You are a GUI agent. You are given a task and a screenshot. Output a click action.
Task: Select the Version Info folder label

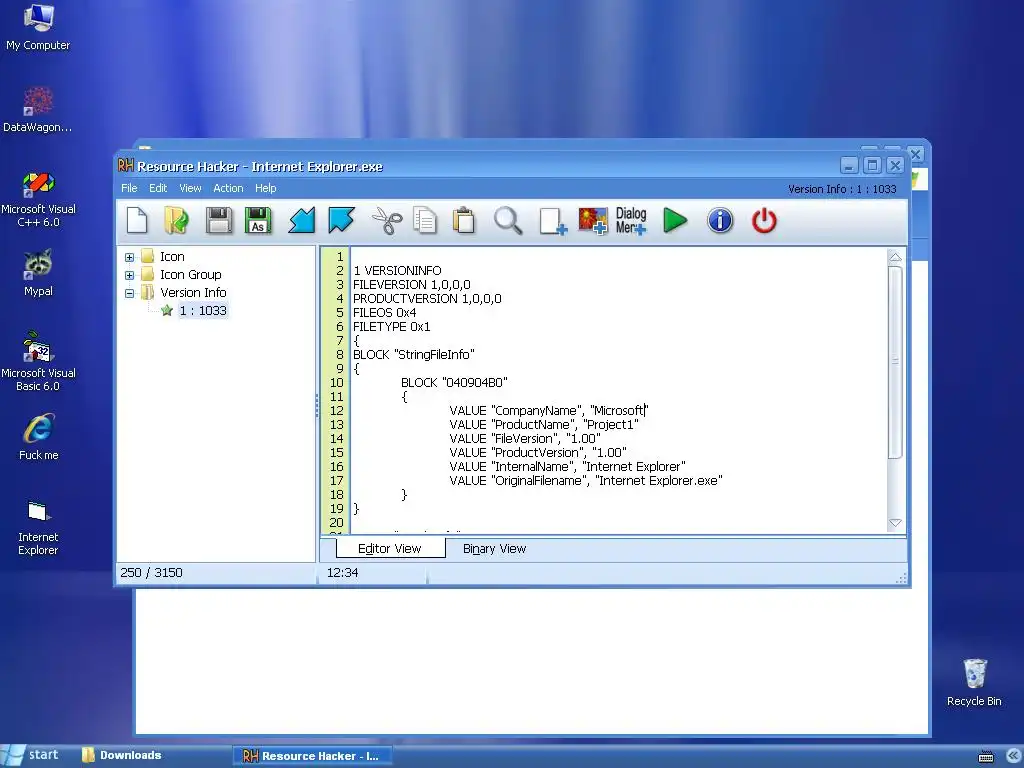[193, 293]
